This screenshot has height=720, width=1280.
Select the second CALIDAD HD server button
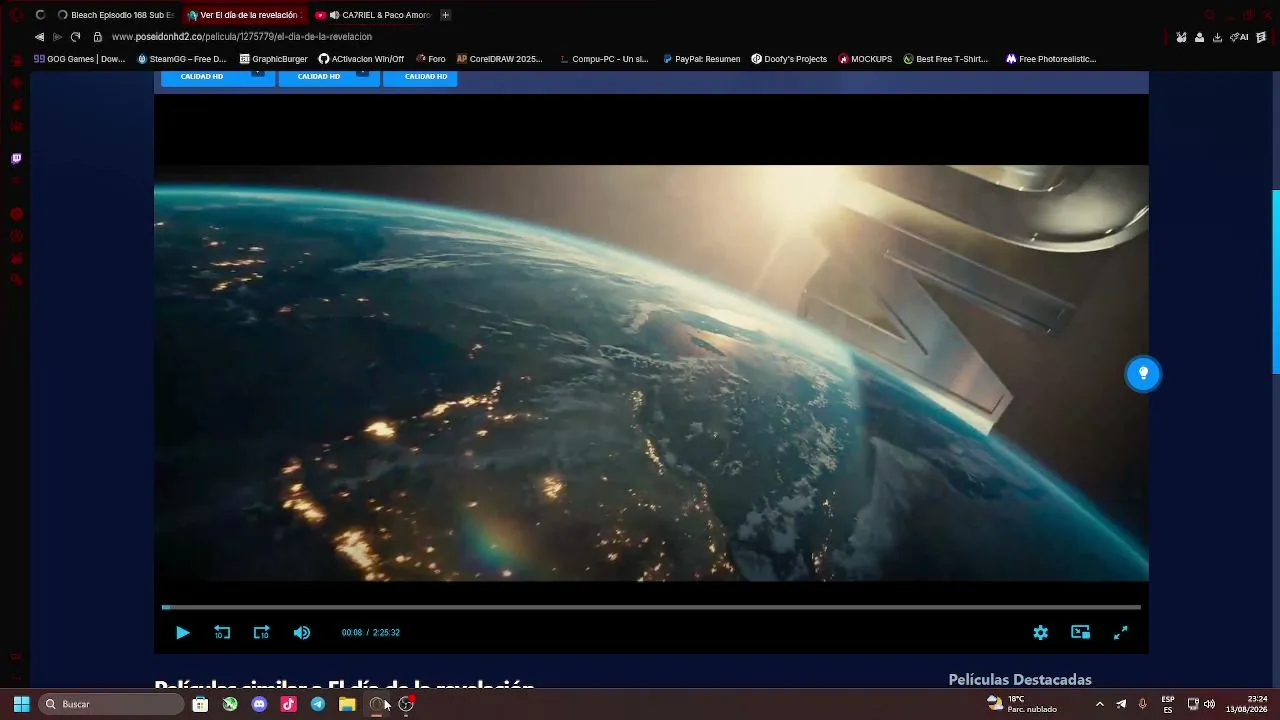328,77
